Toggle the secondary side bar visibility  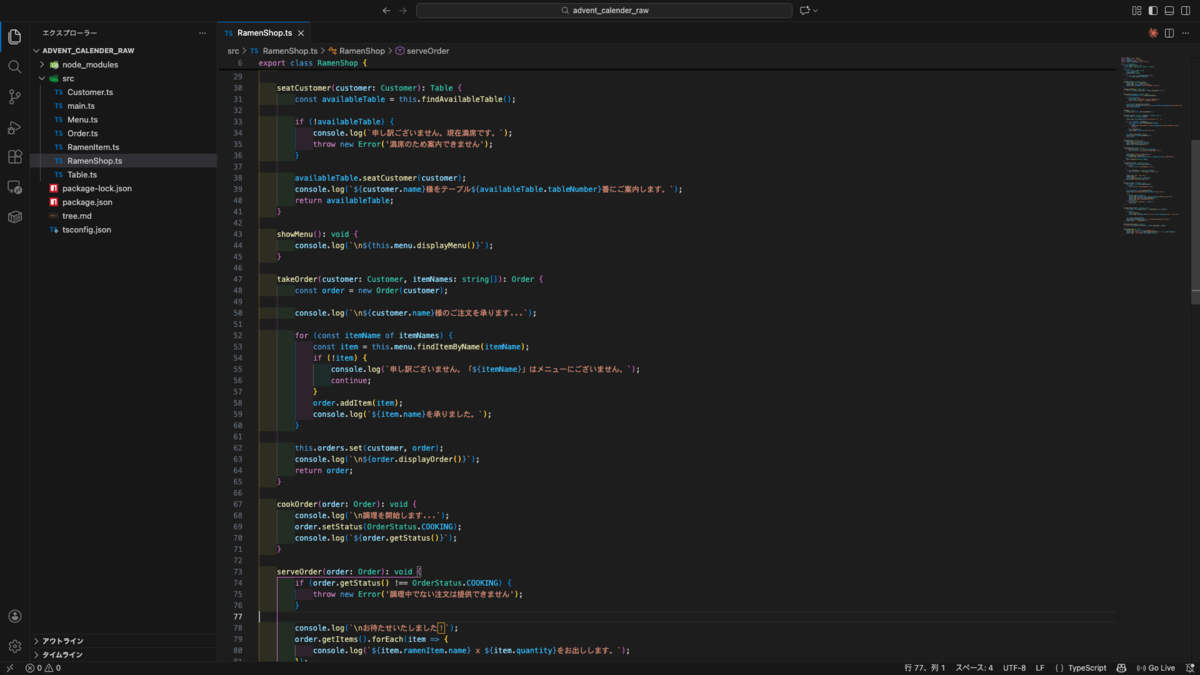tap(1185, 10)
